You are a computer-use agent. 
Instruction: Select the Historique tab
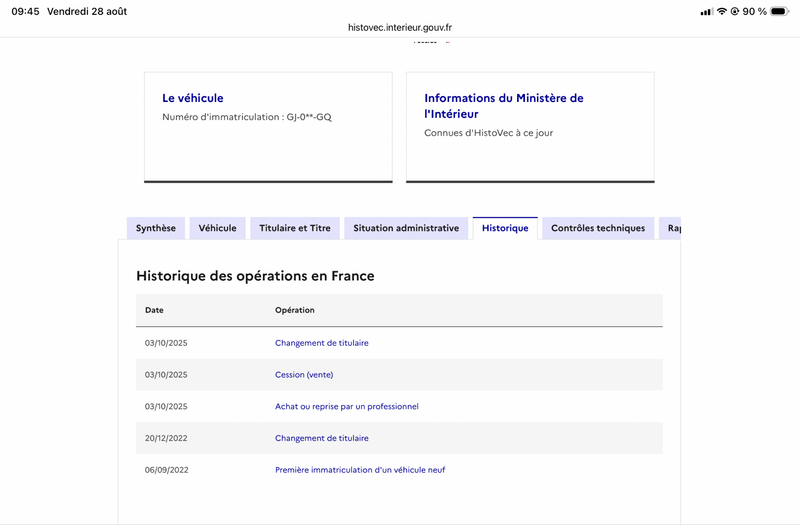coord(505,228)
